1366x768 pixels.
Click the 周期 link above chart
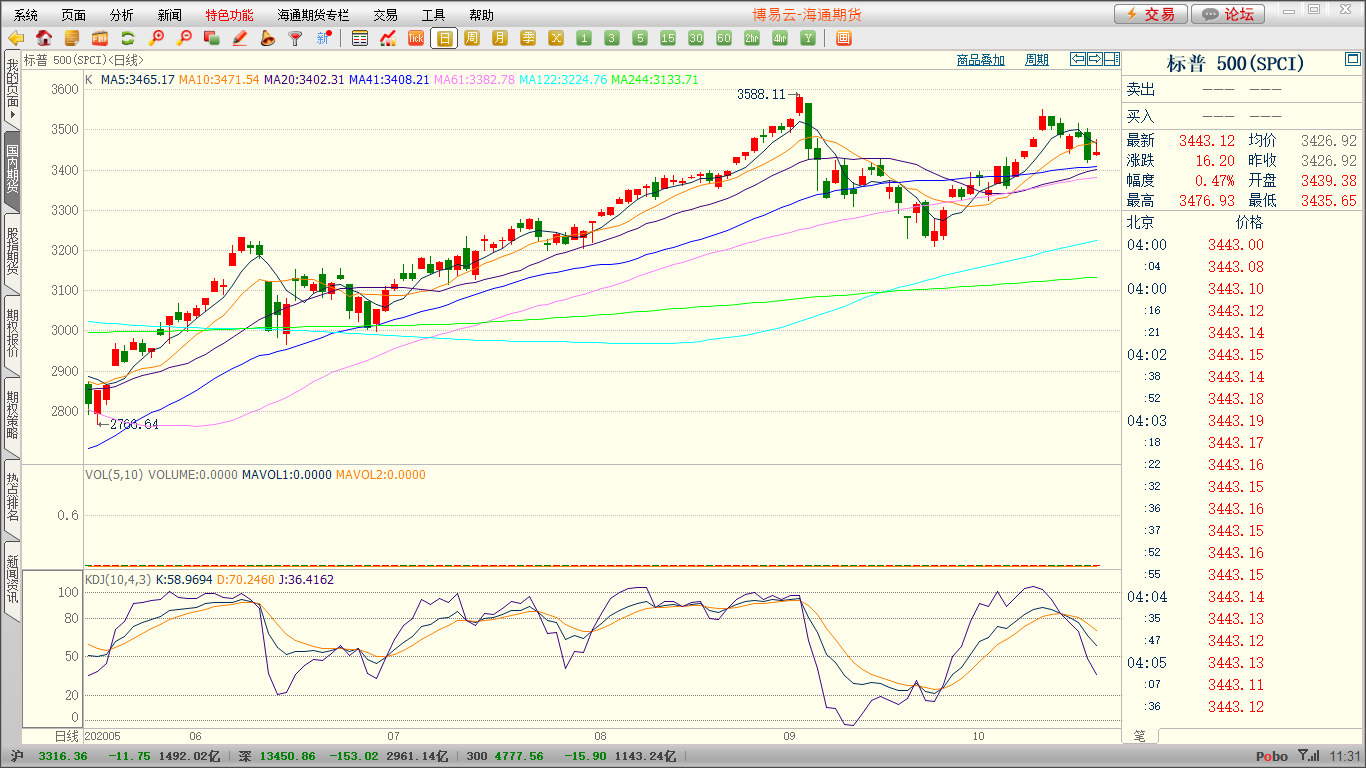pyautogui.click(x=1037, y=60)
